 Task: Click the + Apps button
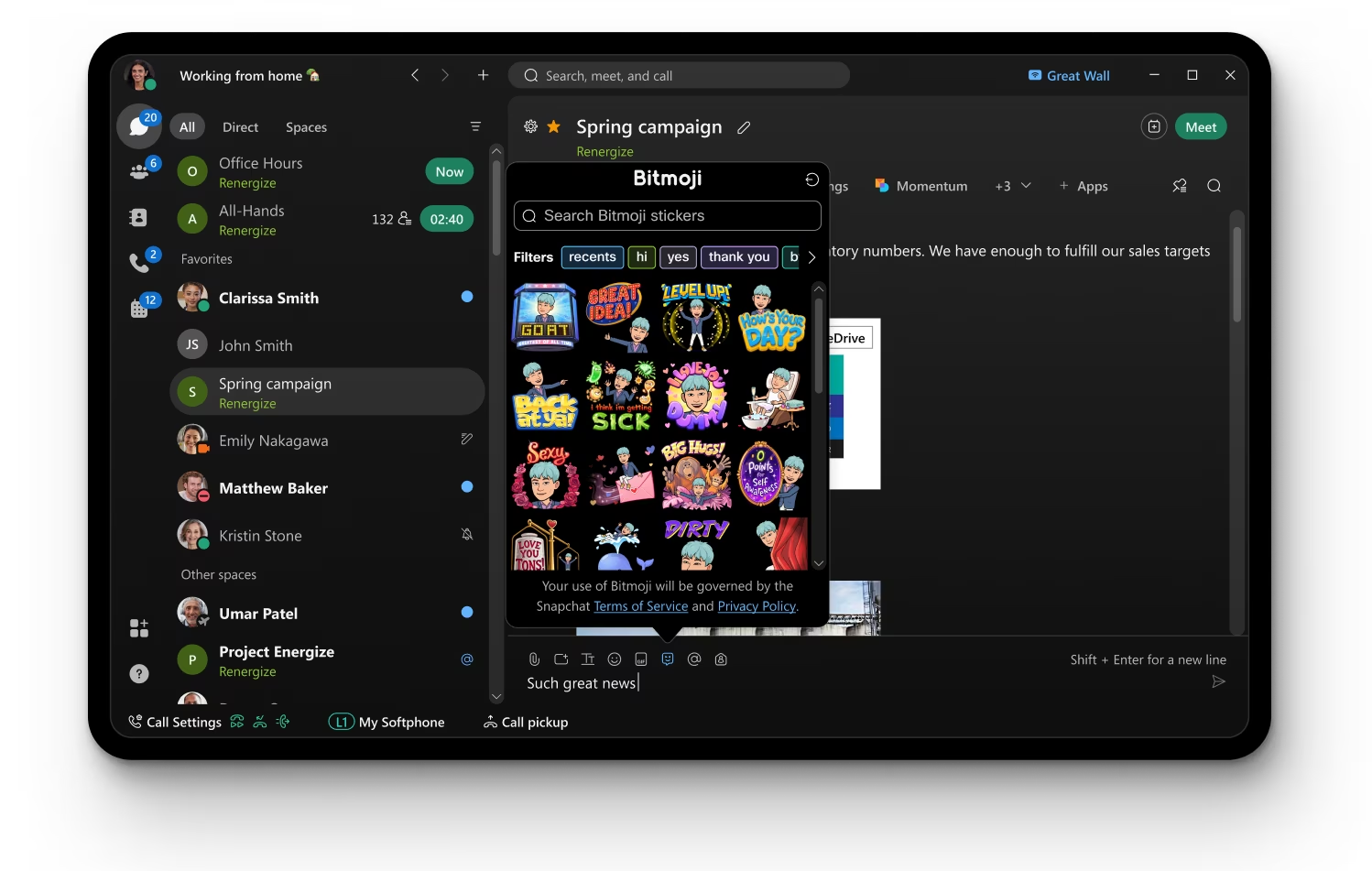pos(1083,186)
